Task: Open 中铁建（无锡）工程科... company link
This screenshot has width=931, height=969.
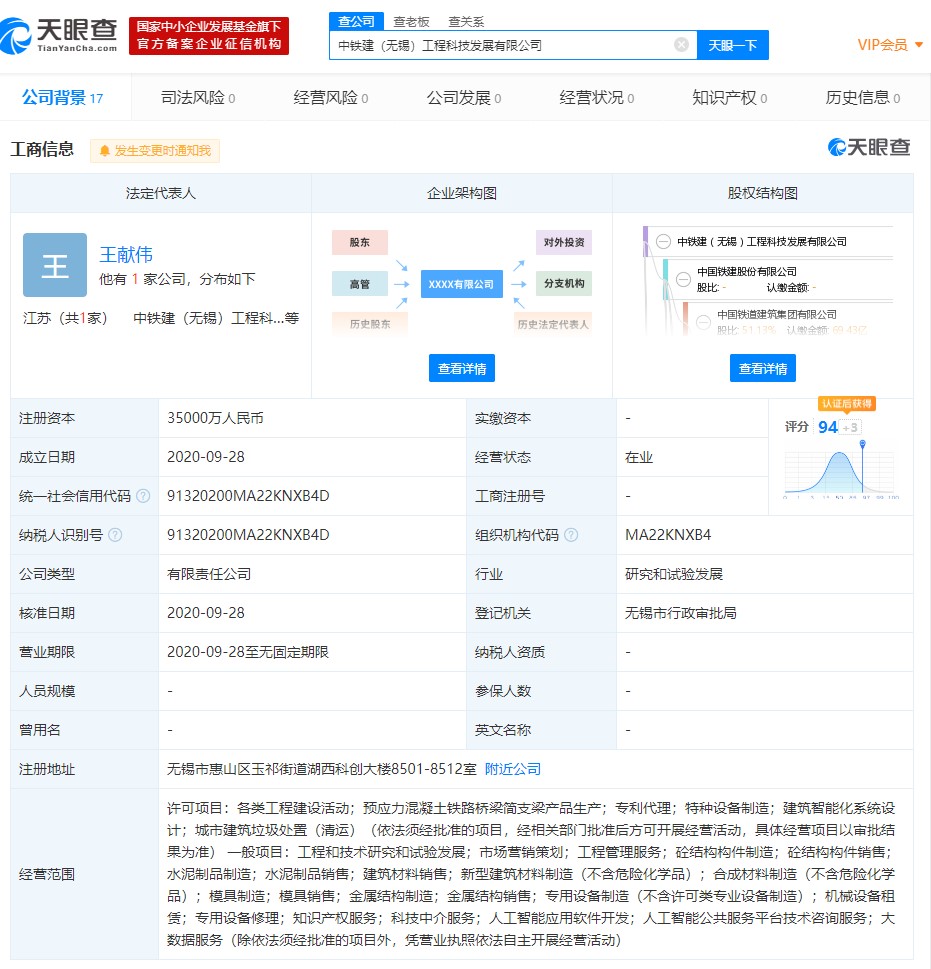Action: pos(216,318)
